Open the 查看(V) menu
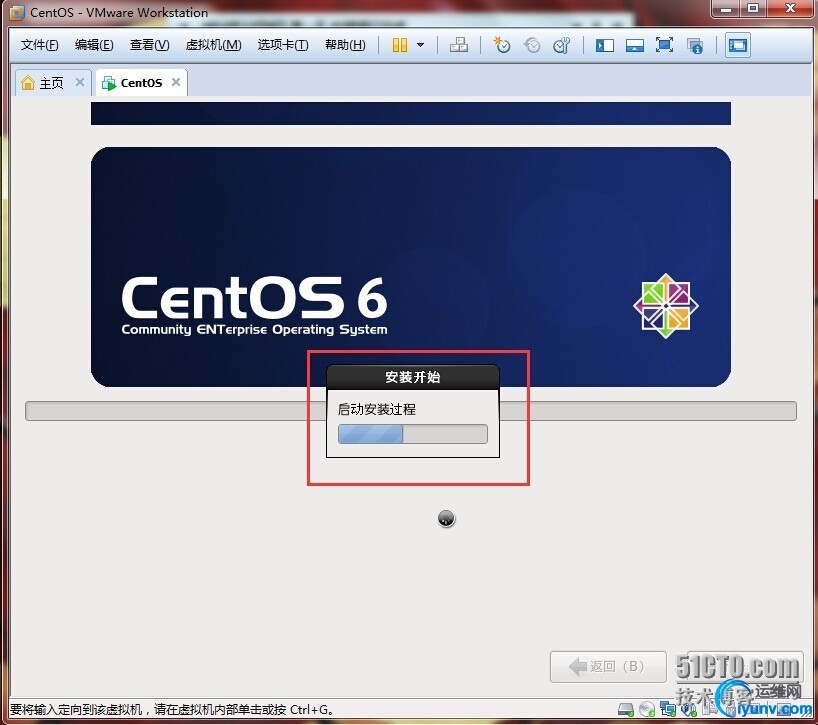This screenshot has height=725, width=818. coord(149,45)
